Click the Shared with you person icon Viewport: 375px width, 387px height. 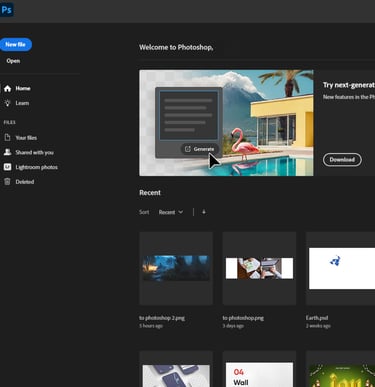(7, 152)
